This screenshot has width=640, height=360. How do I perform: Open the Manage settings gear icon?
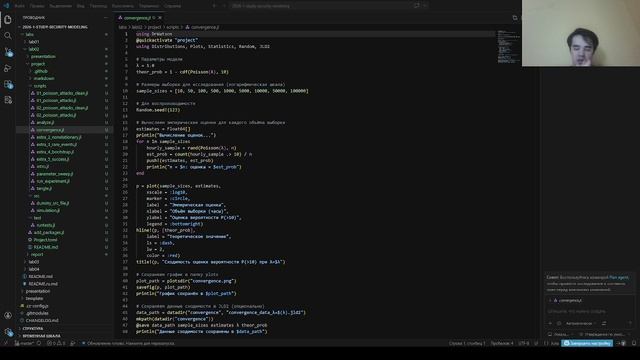[8, 332]
